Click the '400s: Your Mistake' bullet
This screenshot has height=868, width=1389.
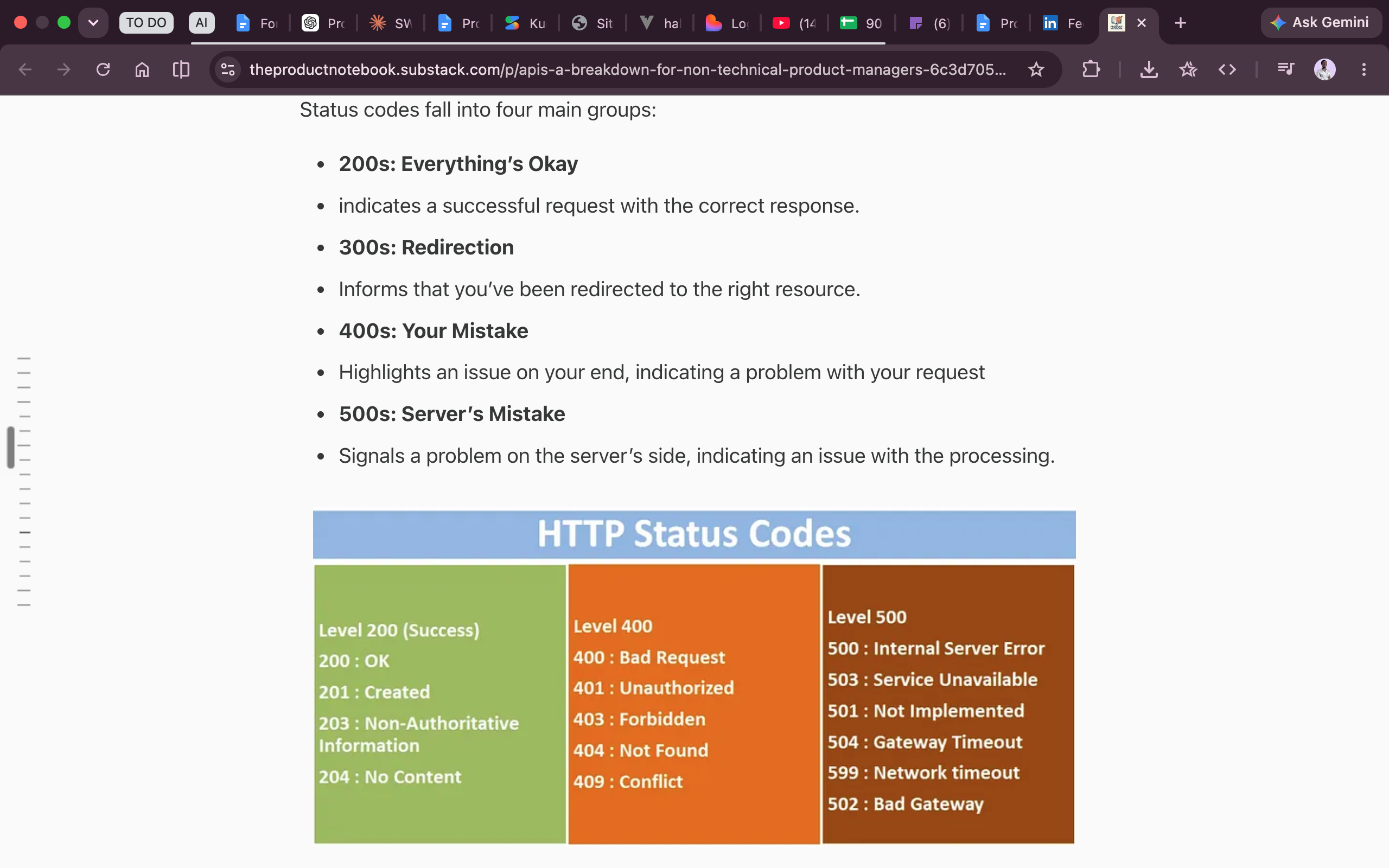click(434, 331)
